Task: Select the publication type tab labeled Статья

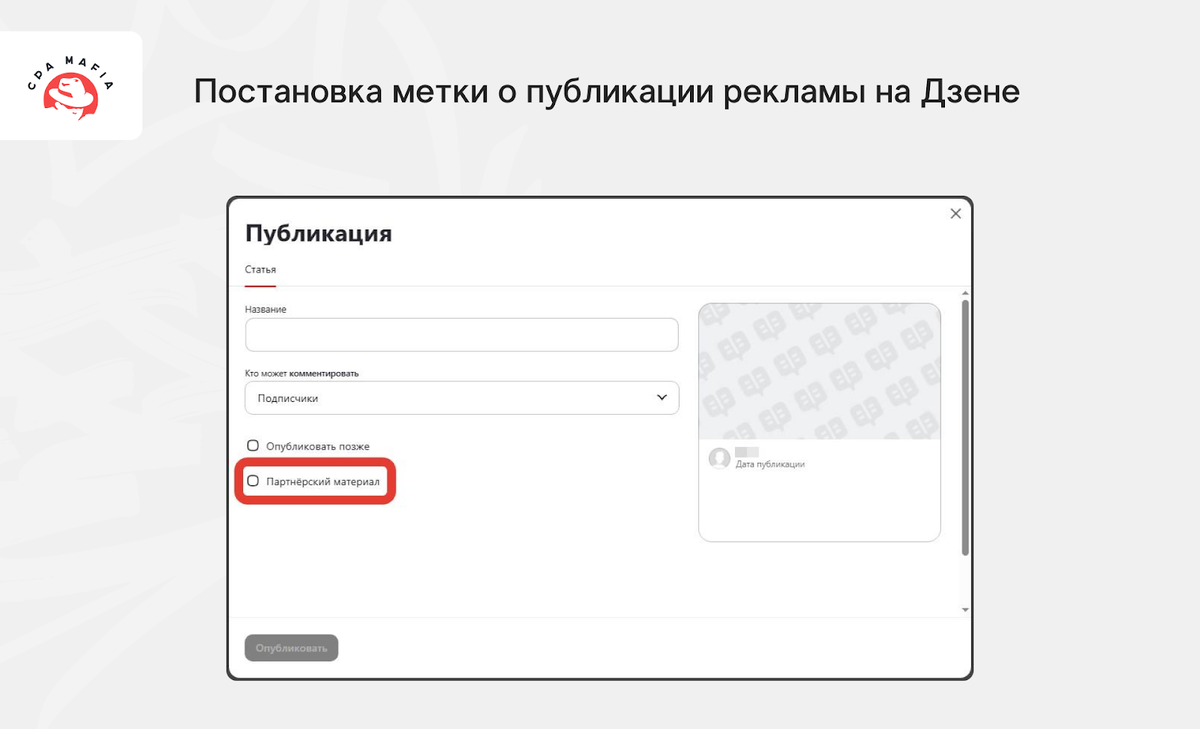Action: tap(258, 268)
